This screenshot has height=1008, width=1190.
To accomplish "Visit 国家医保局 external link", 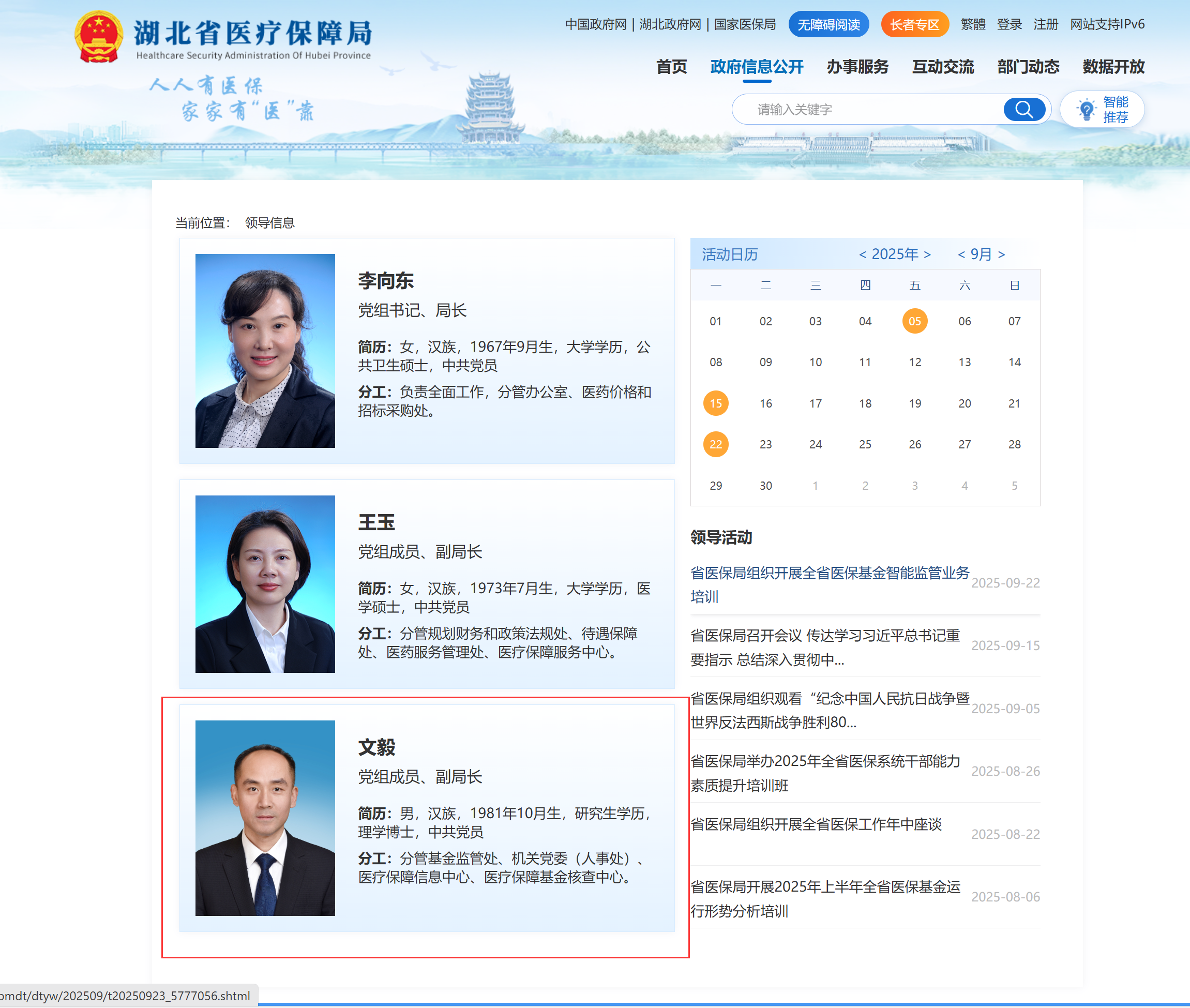I will pos(746,25).
